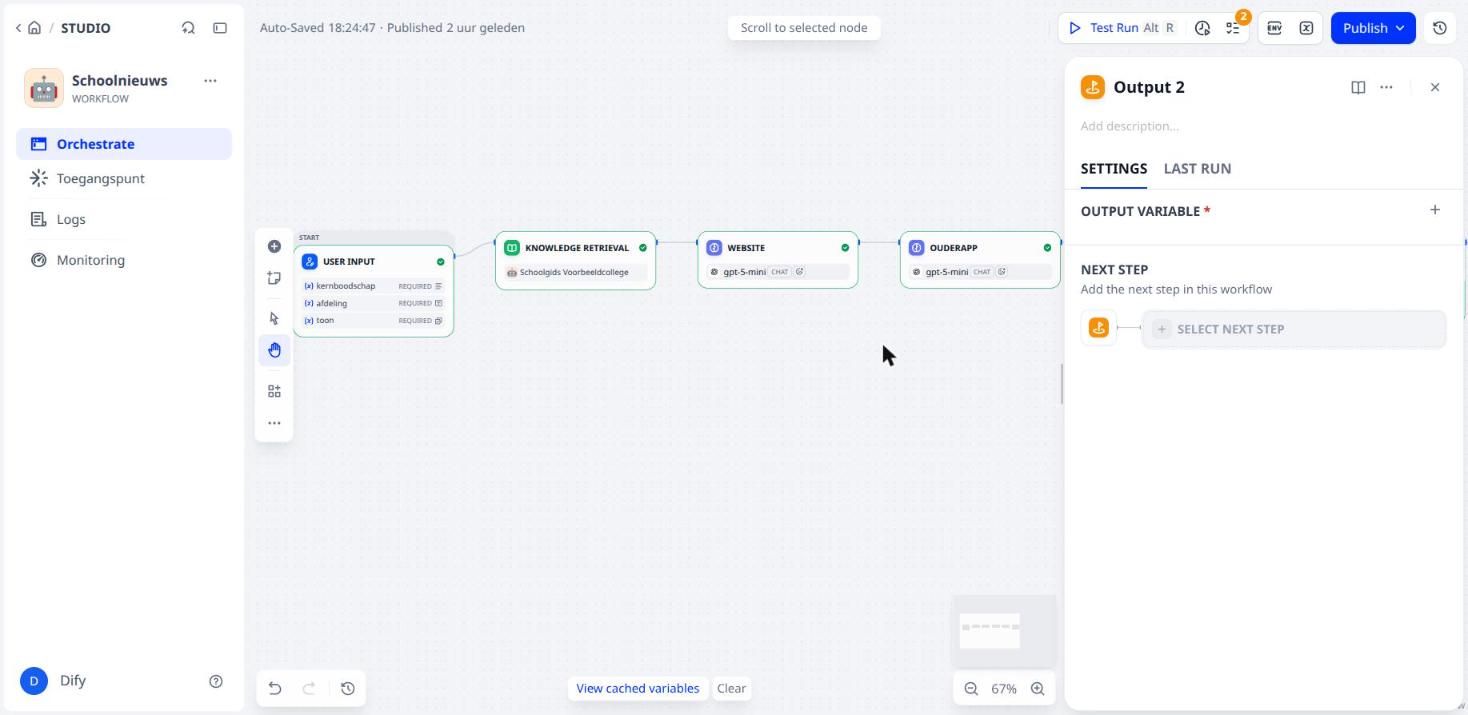
Task: Open change history icon near undo
Action: tap(348, 688)
